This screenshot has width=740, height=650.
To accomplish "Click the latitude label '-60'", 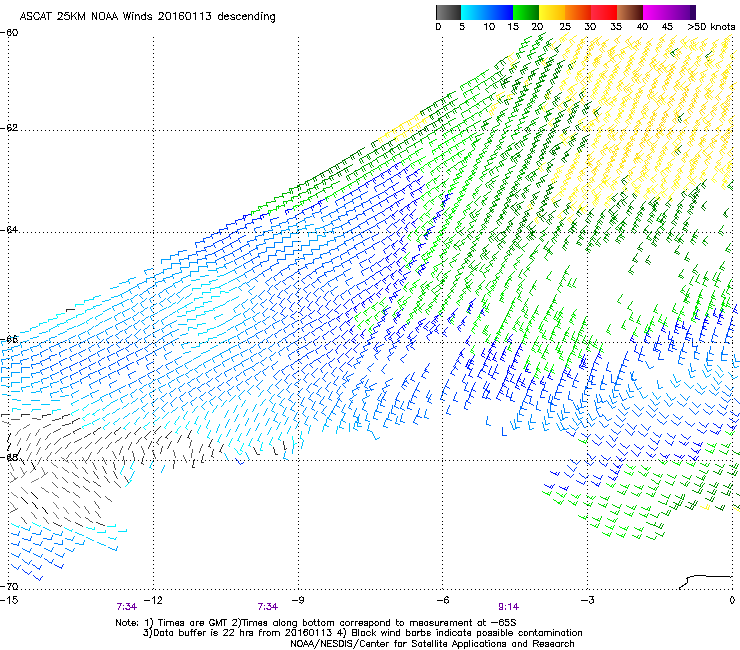I will (x=10, y=33).
